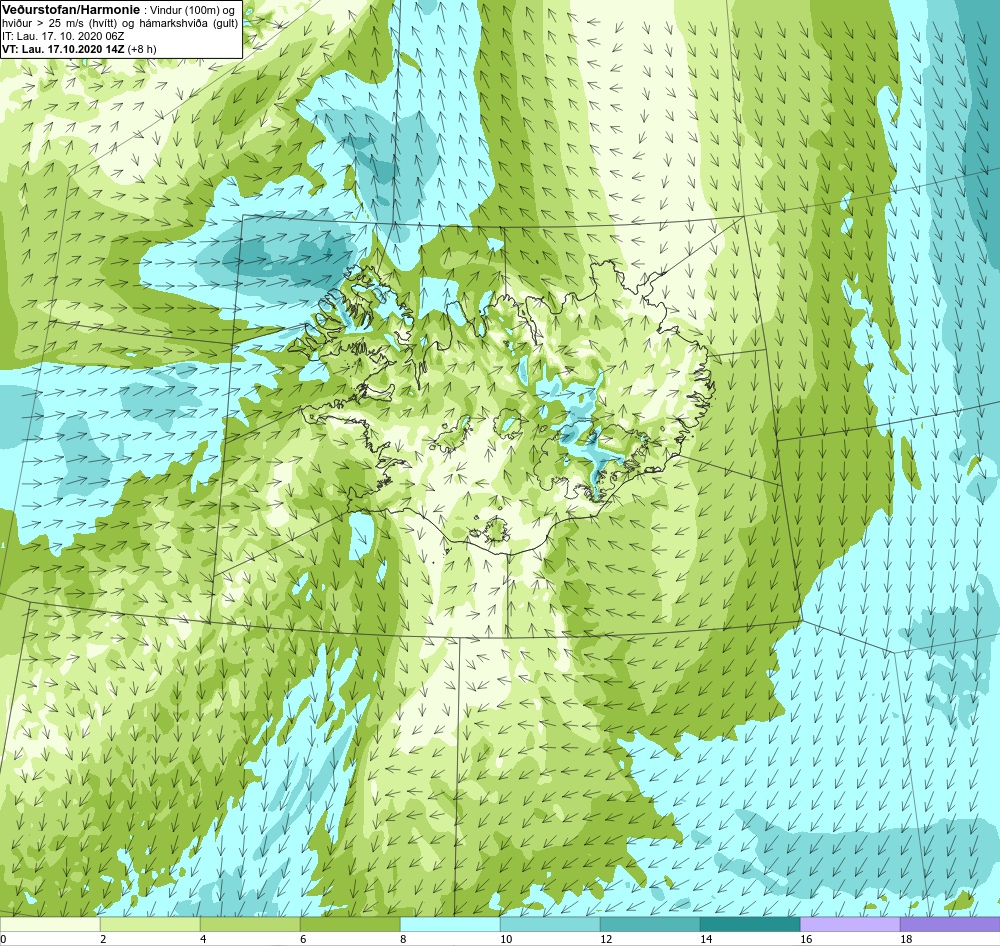1000x946 pixels.
Task: Click the legend scale value '12'
Action: pyautogui.click(x=606, y=939)
